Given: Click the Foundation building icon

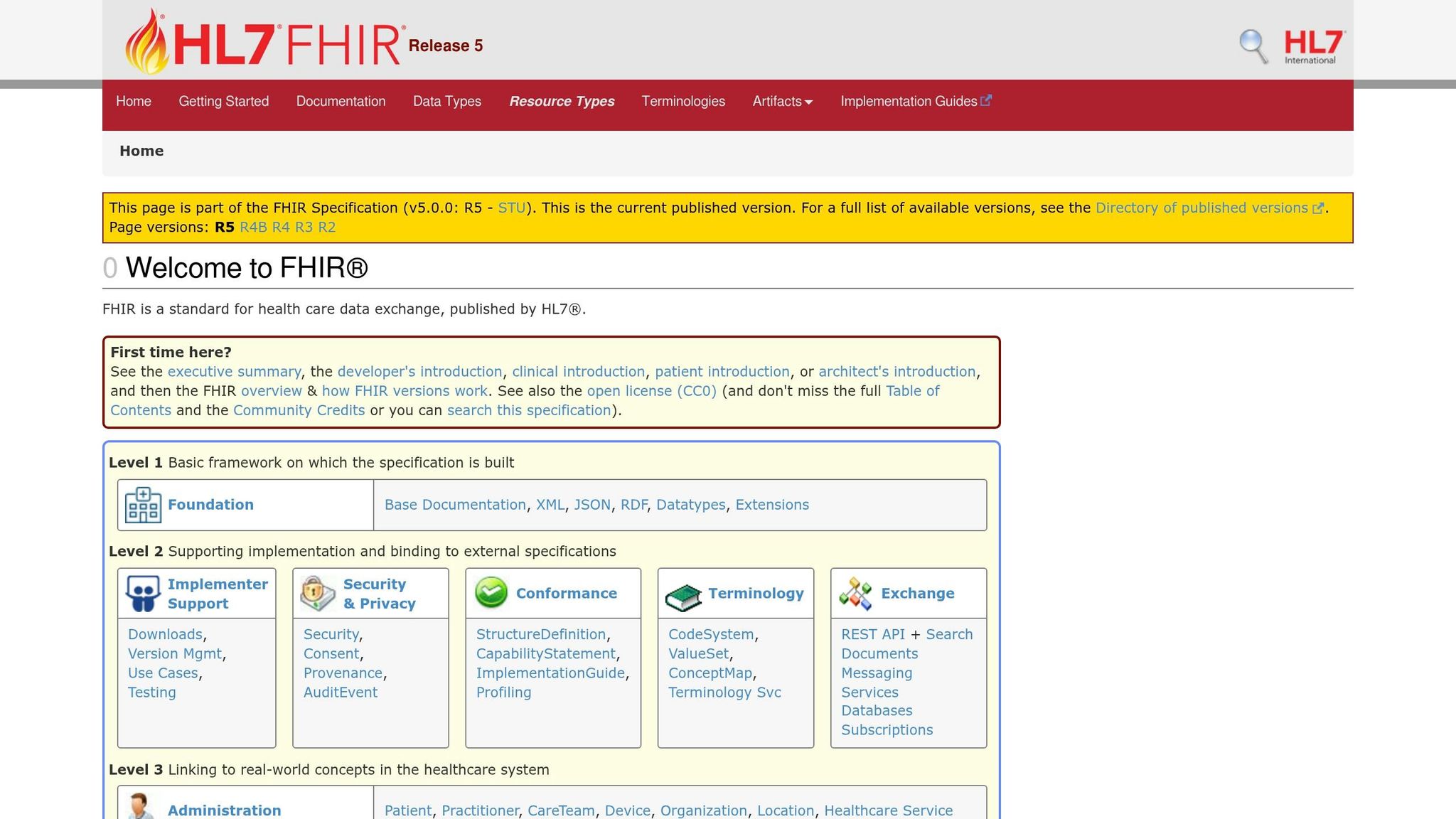Looking at the screenshot, I should [x=142, y=505].
